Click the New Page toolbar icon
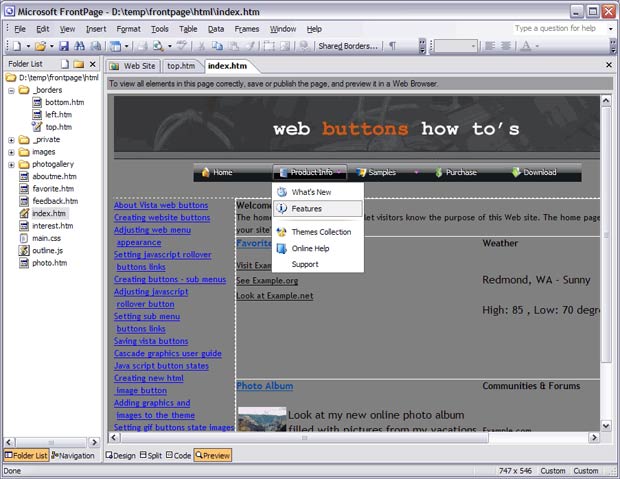 (x=17, y=46)
